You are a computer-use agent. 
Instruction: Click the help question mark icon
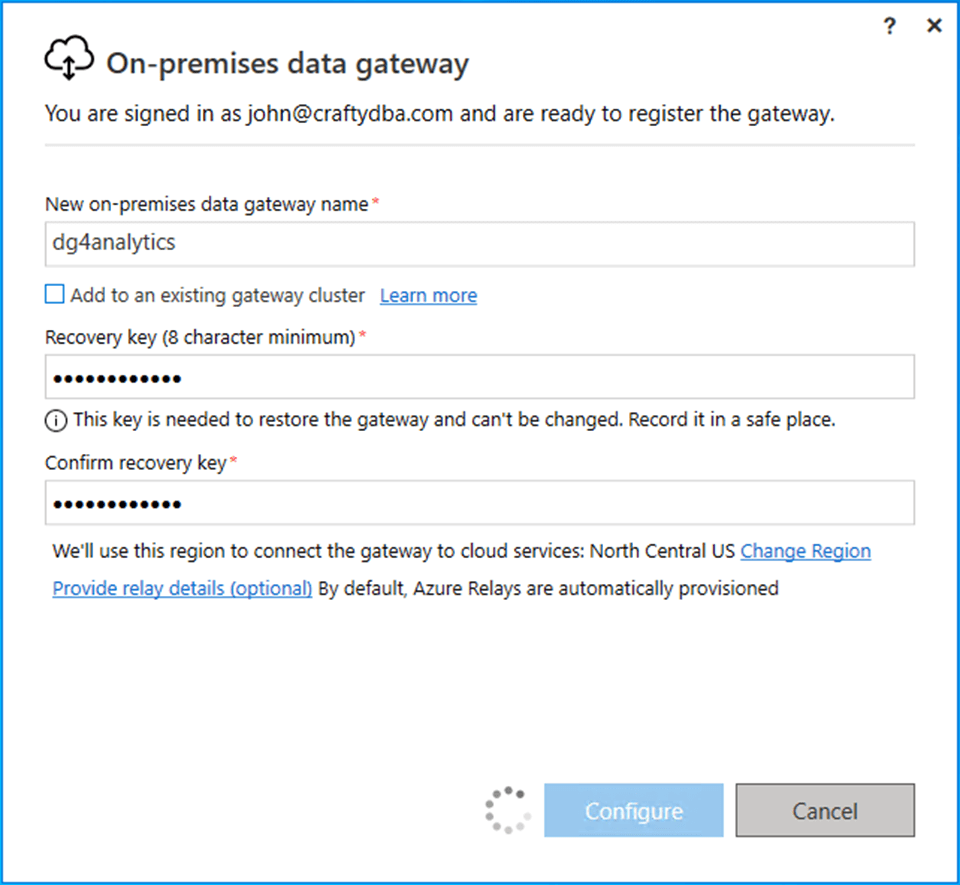pos(889,27)
